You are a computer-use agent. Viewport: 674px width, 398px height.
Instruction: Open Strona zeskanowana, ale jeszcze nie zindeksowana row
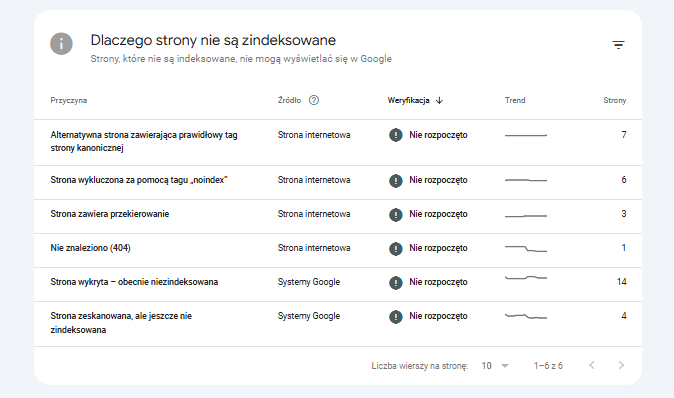[x=338, y=324]
